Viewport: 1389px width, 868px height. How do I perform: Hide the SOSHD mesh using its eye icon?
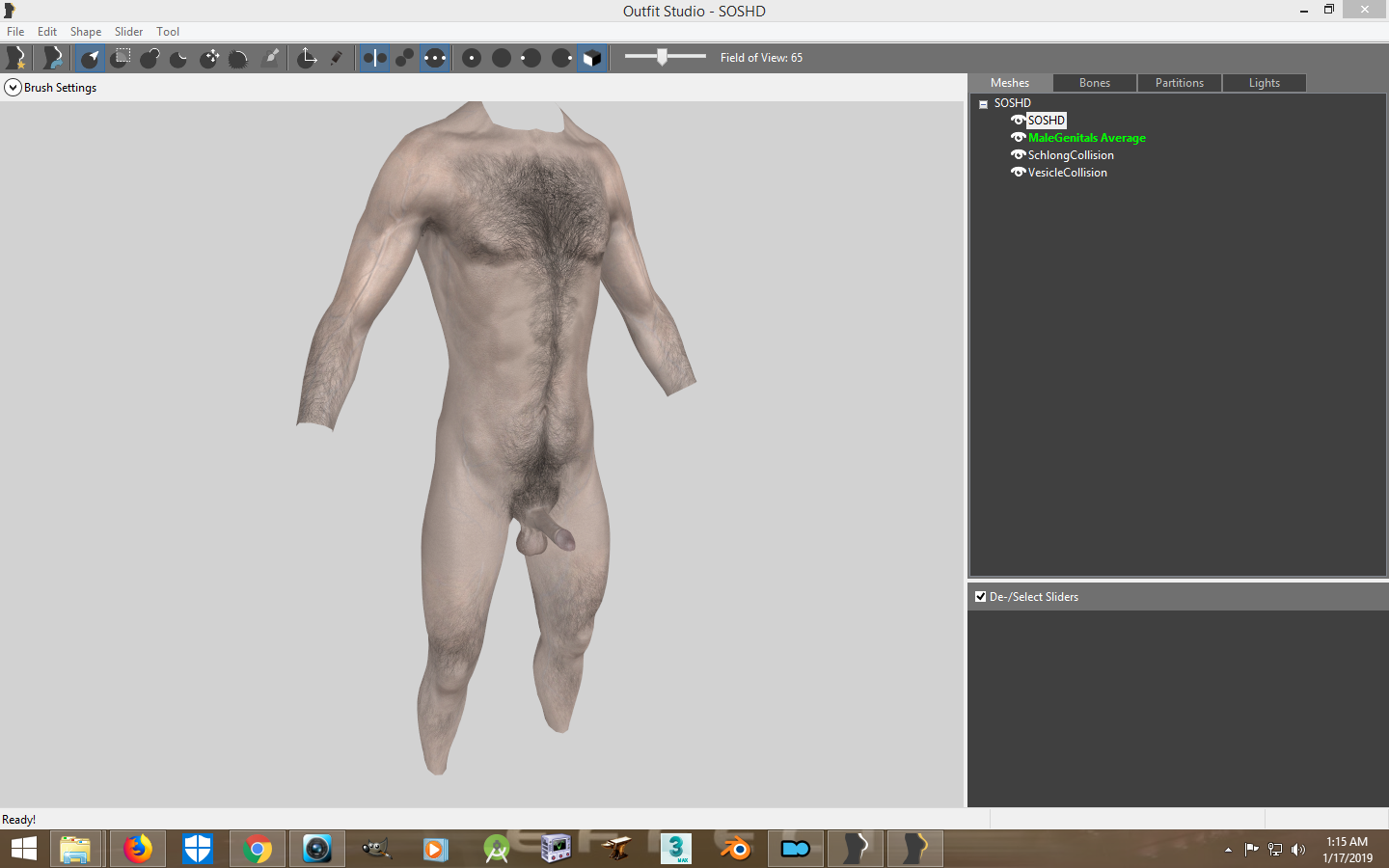point(1018,121)
